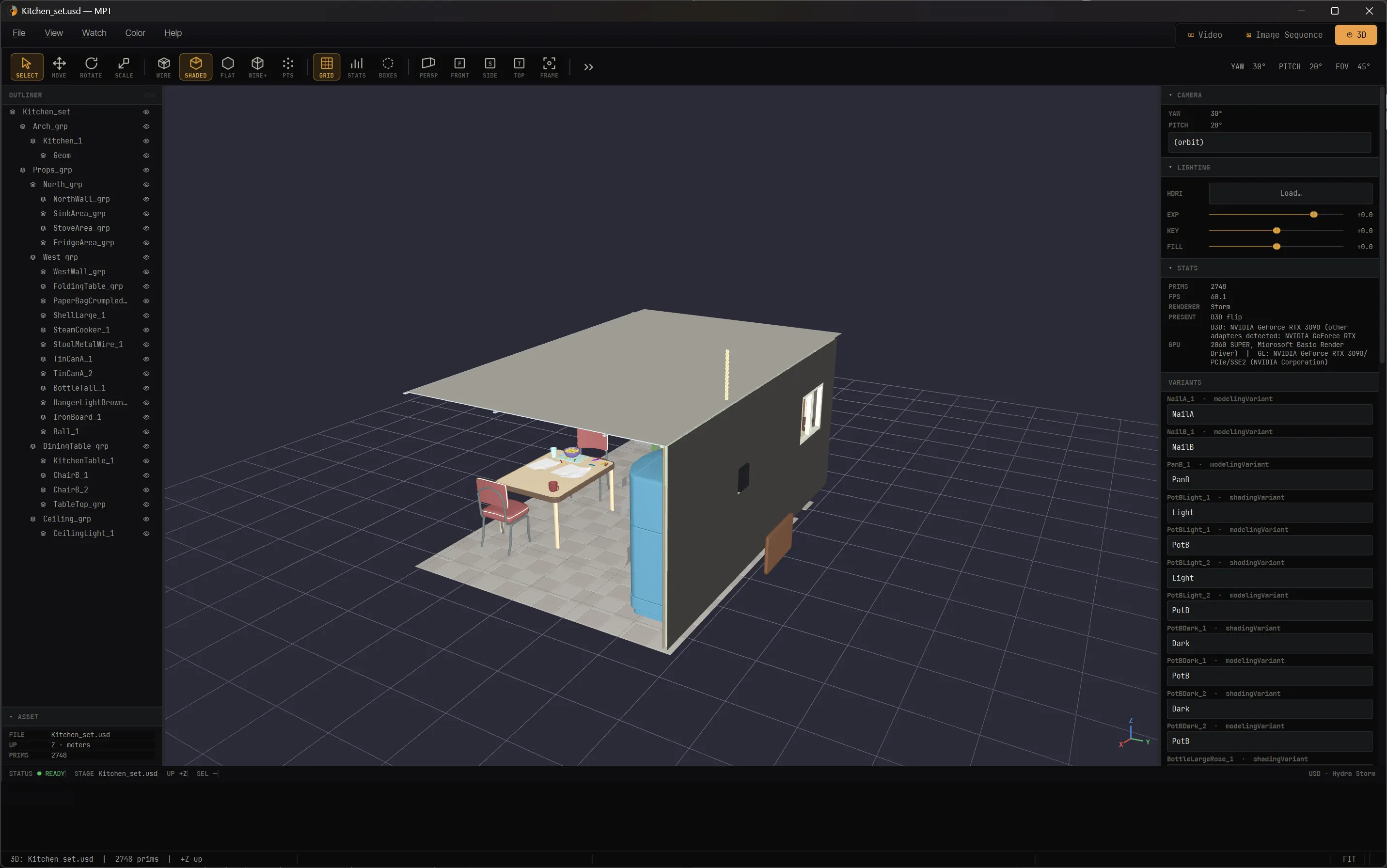Switch to Shaded display mode
Screen dimensions: 1387x868
coord(196,67)
